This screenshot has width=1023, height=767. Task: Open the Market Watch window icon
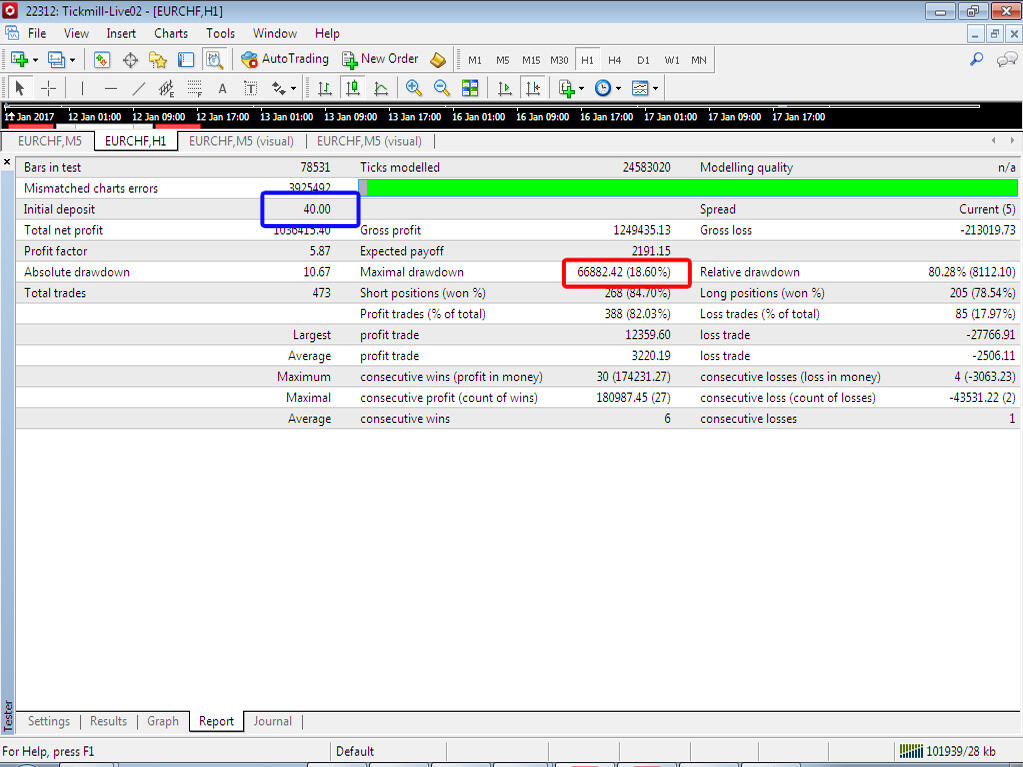pyautogui.click(x=102, y=59)
